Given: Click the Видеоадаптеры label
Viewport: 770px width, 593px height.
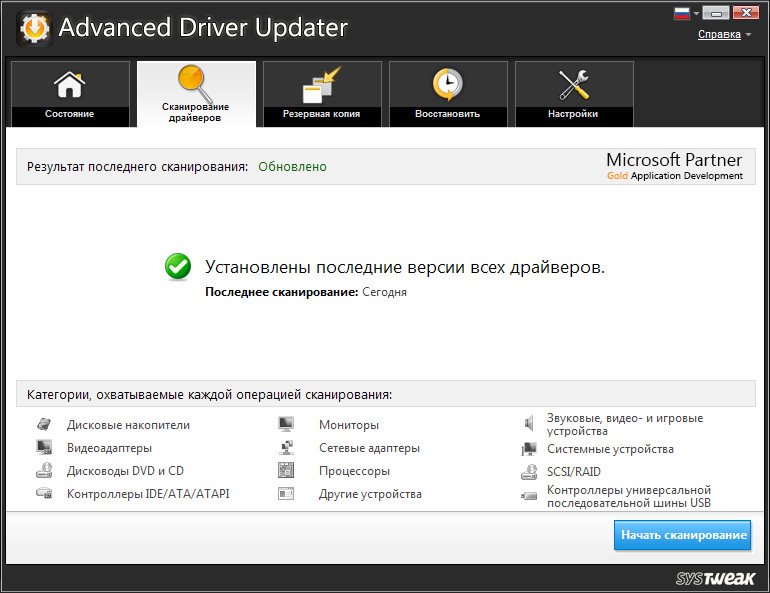Looking at the screenshot, I should [109, 448].
